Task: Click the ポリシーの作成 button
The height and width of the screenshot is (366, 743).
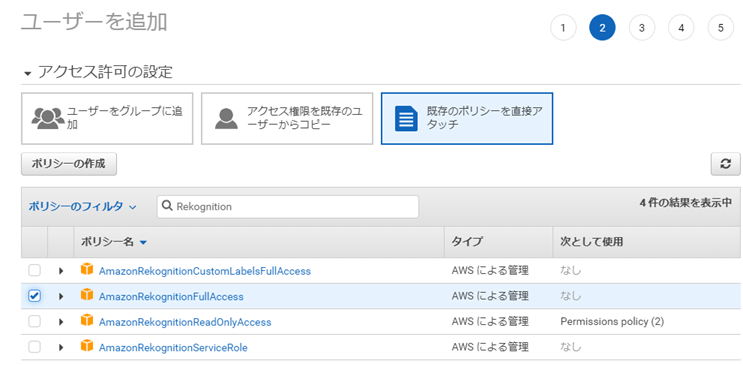Action: pyautogui.click(x=69, y=164)
